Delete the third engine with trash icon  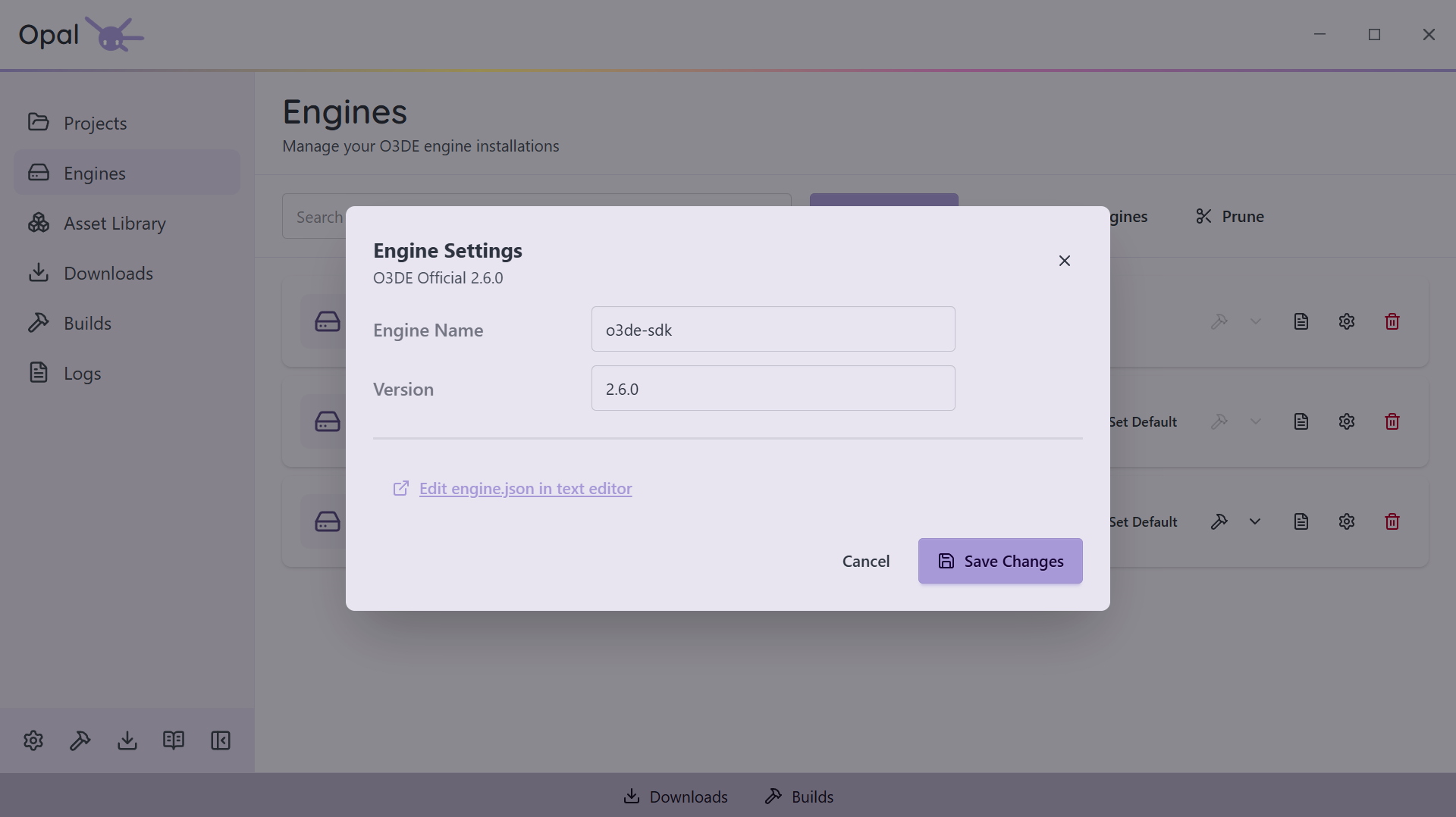click(x=1392, y=521)
